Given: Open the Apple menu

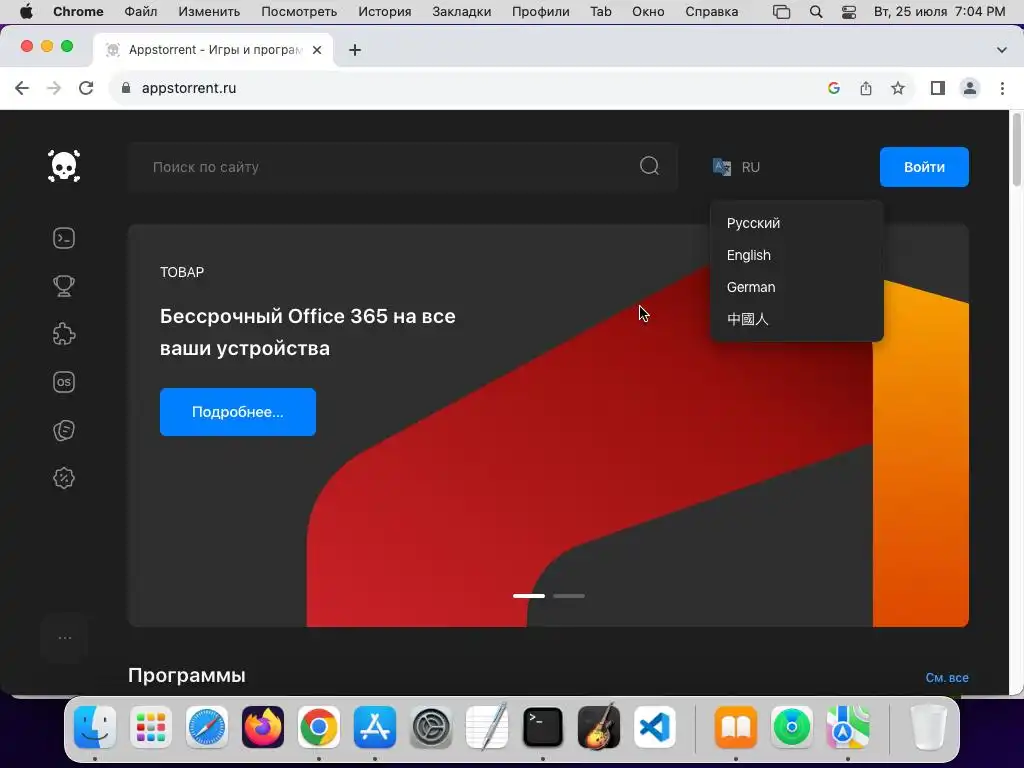Looking at the screenshot, I should point(26,12).
